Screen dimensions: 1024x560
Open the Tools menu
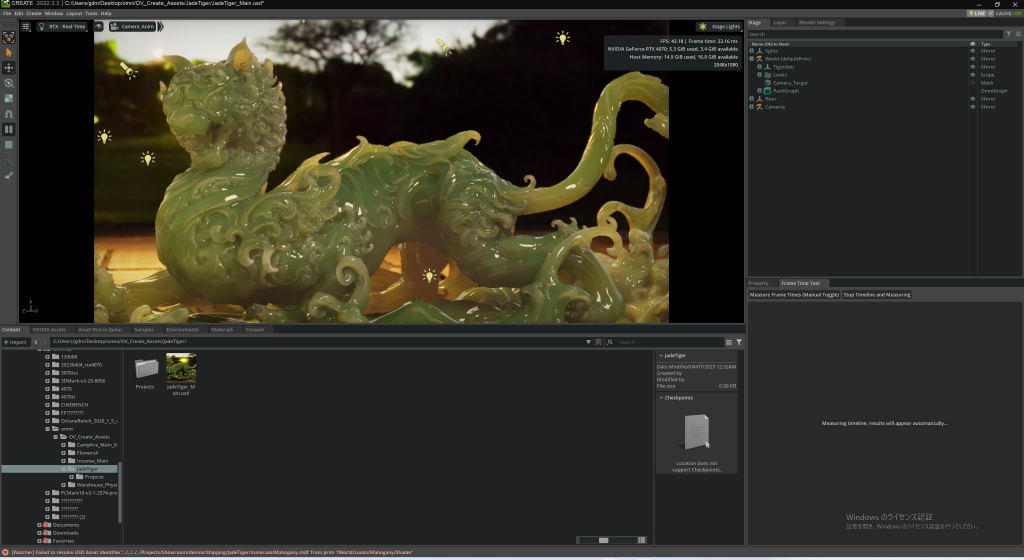[x=91, y=13]
